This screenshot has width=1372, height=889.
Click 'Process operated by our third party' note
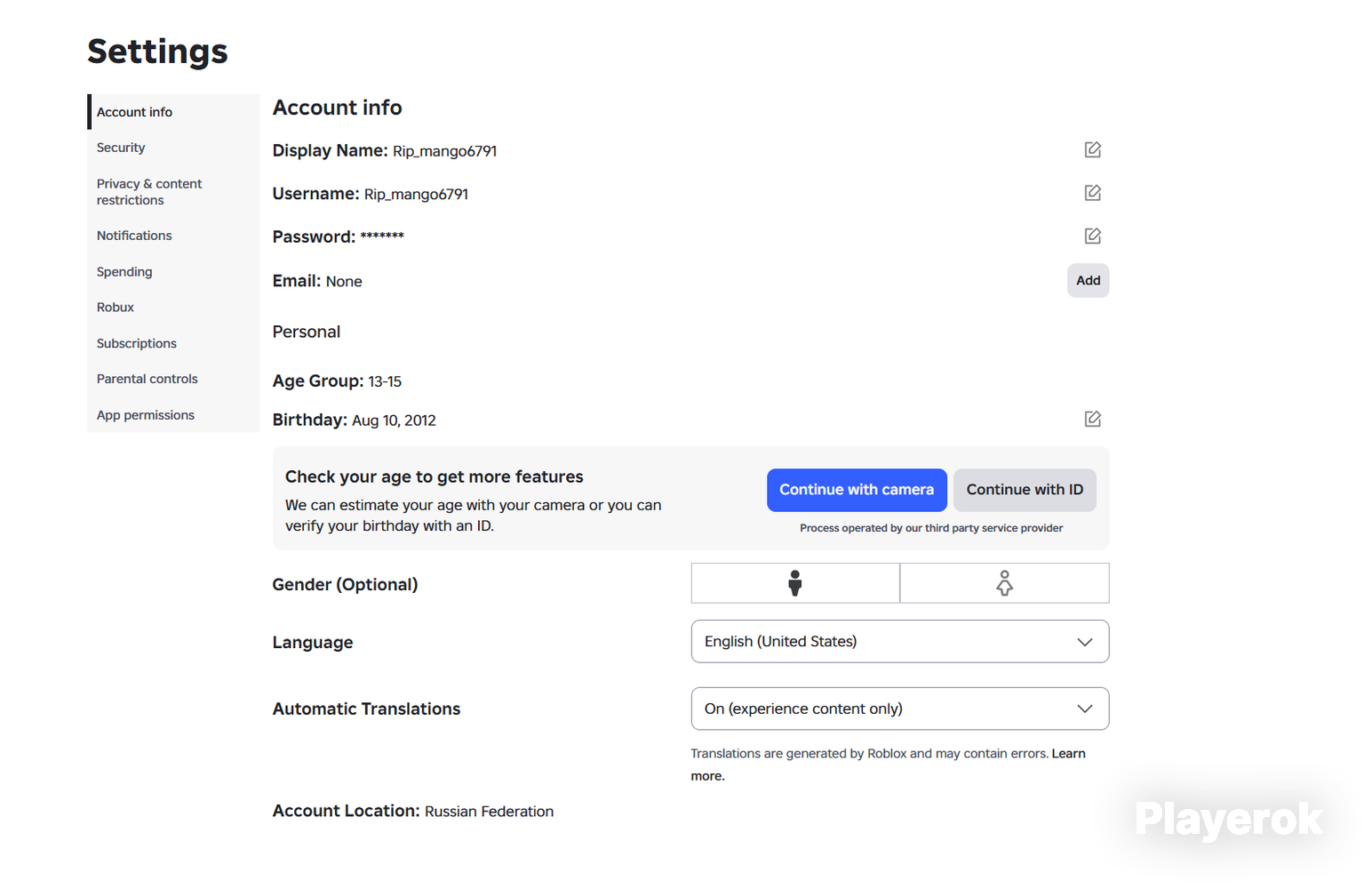point(931,528)
